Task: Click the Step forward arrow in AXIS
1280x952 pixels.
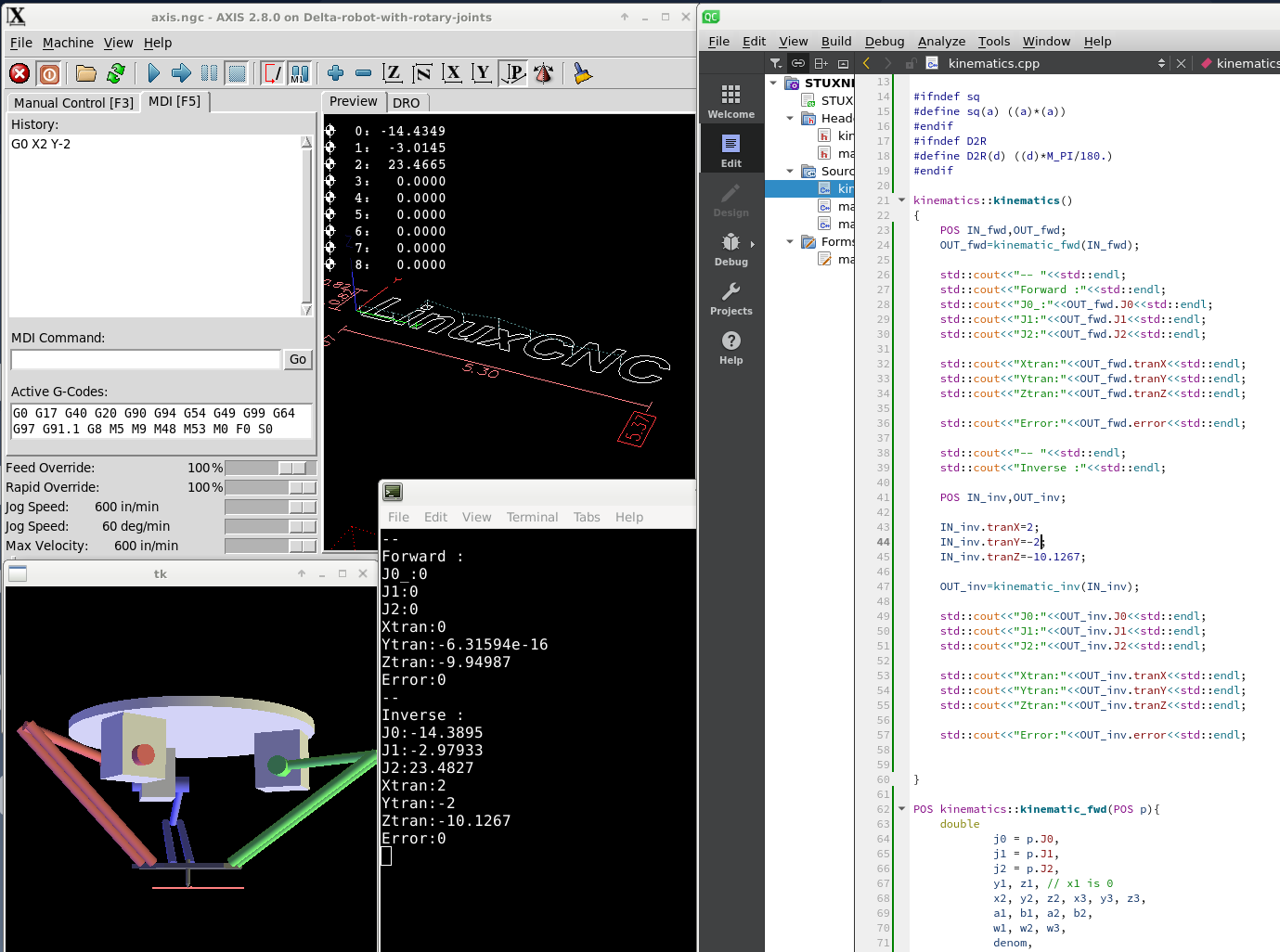Action: 182,73
